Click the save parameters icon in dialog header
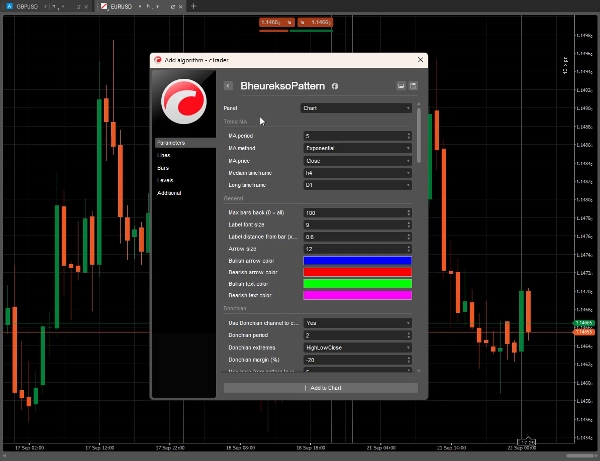The image size is (600, 461). (413, 86)
